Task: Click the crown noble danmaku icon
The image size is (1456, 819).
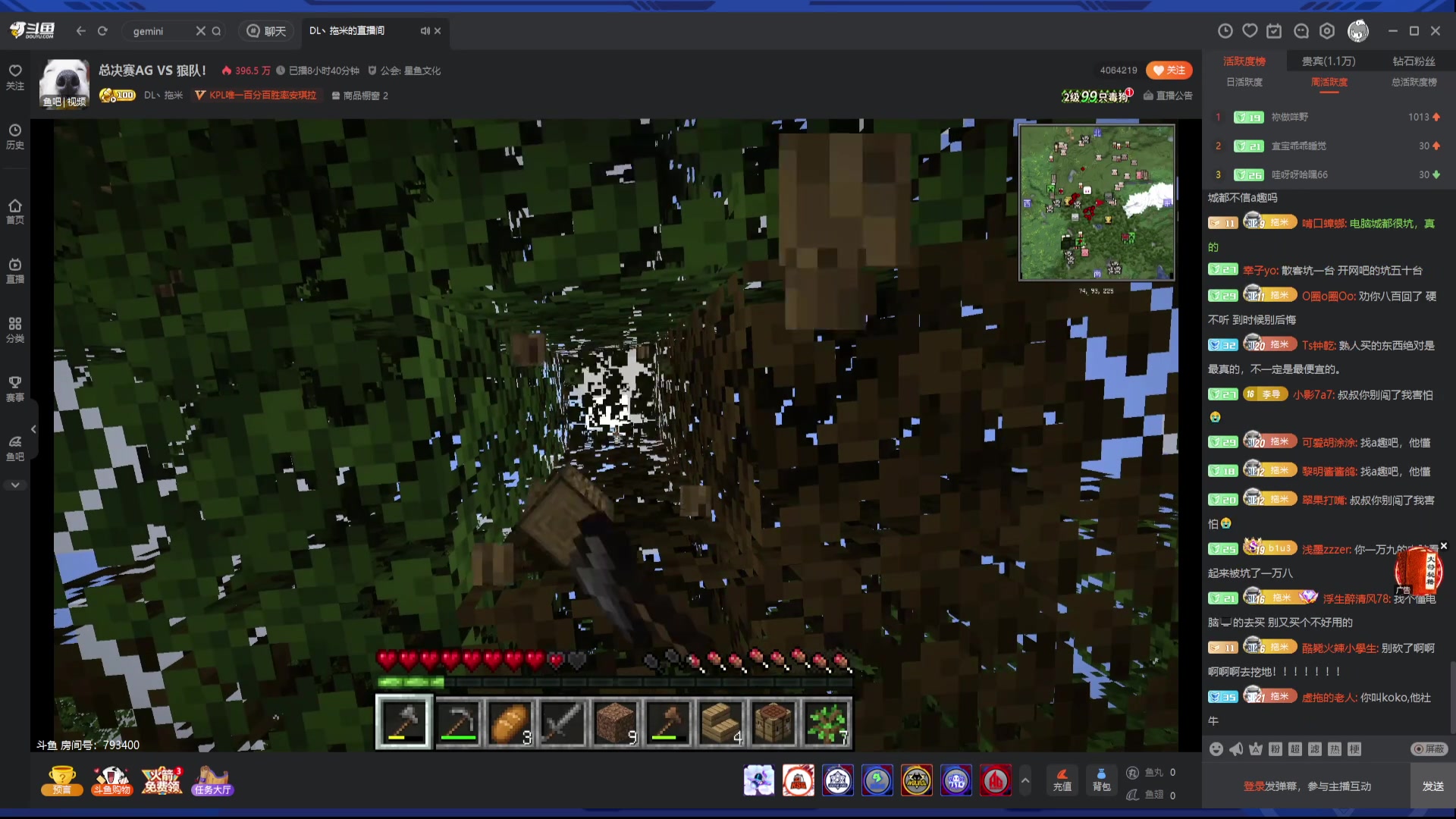Action: [1256, 749]
